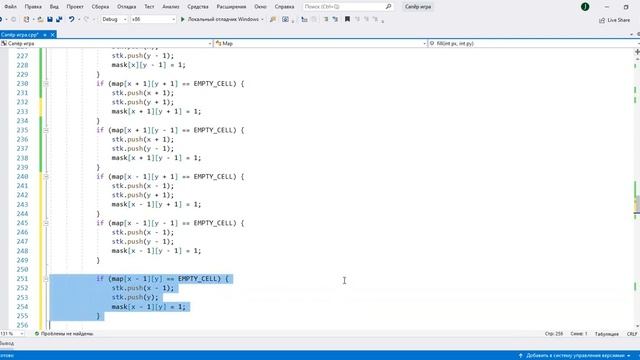Click the Redo arrow icon

(86, 19)
